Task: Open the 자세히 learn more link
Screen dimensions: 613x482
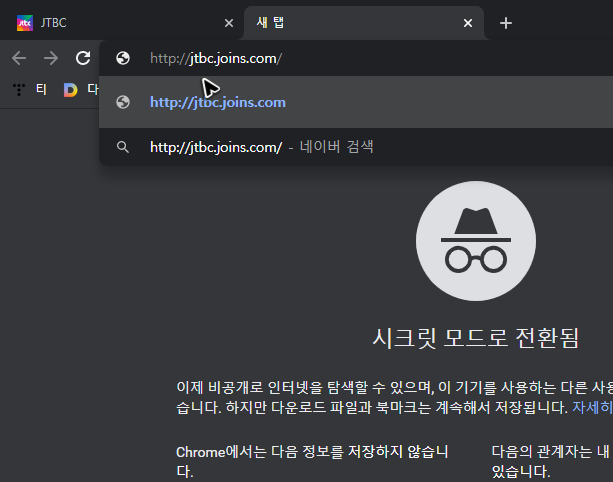Action: (x=592, y=408)
